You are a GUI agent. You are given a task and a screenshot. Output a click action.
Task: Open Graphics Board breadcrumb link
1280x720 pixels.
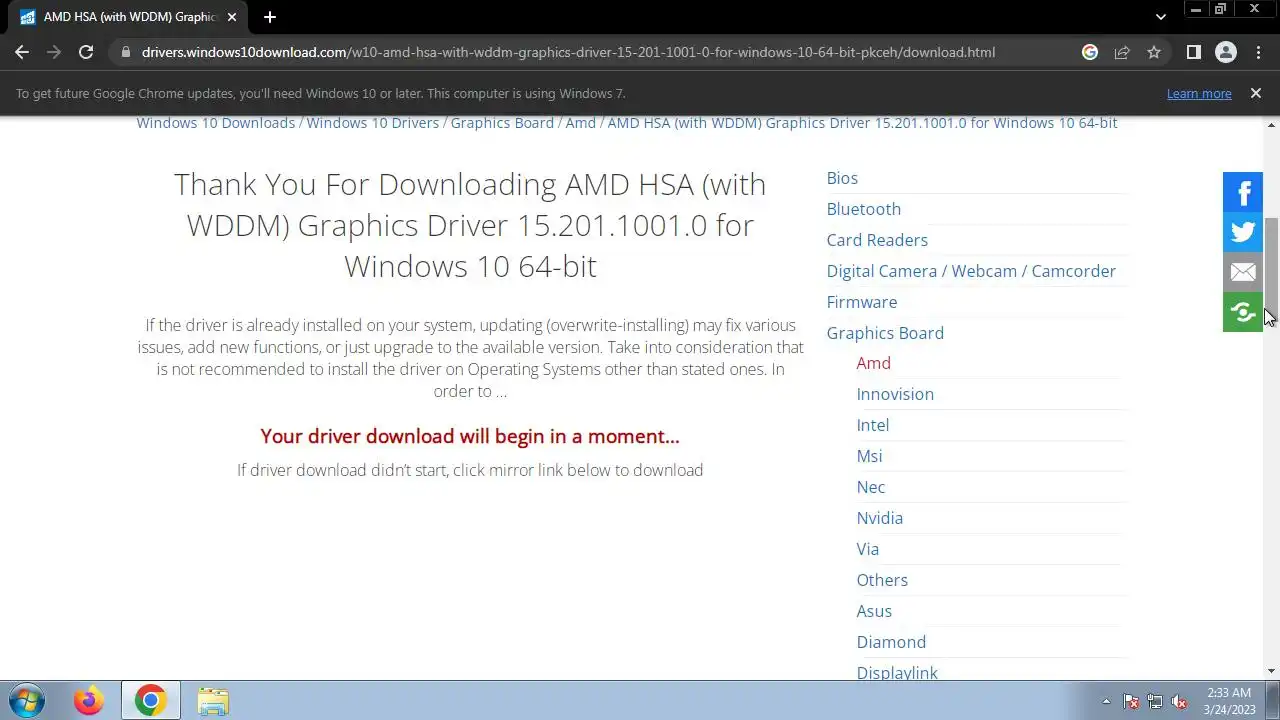[502, 123]
